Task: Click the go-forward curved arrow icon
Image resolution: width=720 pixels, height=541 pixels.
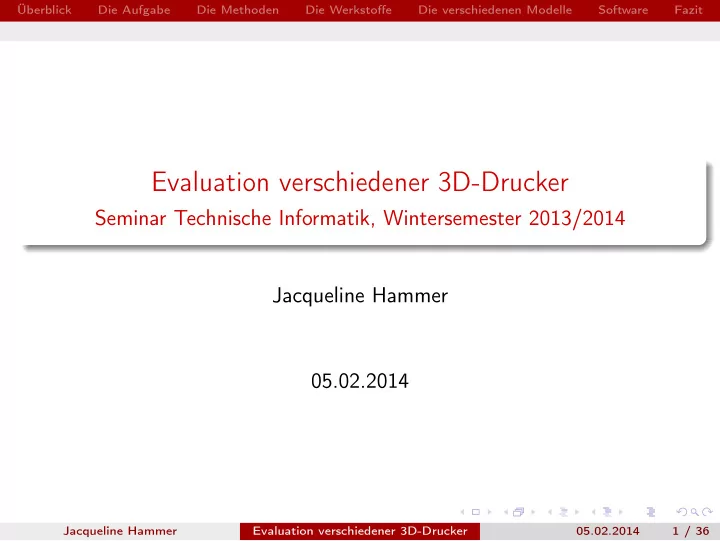Action: [x=707, y=512]
